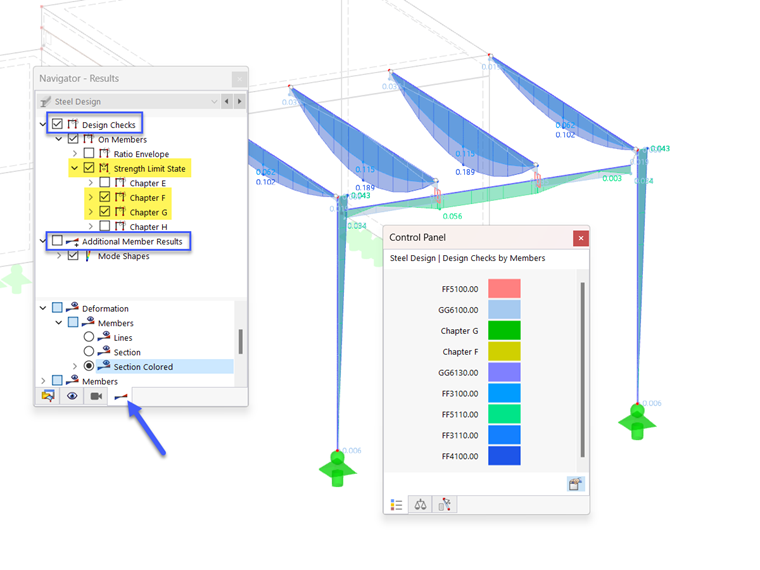This screenshot has width=760, height=570.
Task: Toggle Deformation checkbox
Action: coord(57,307)
